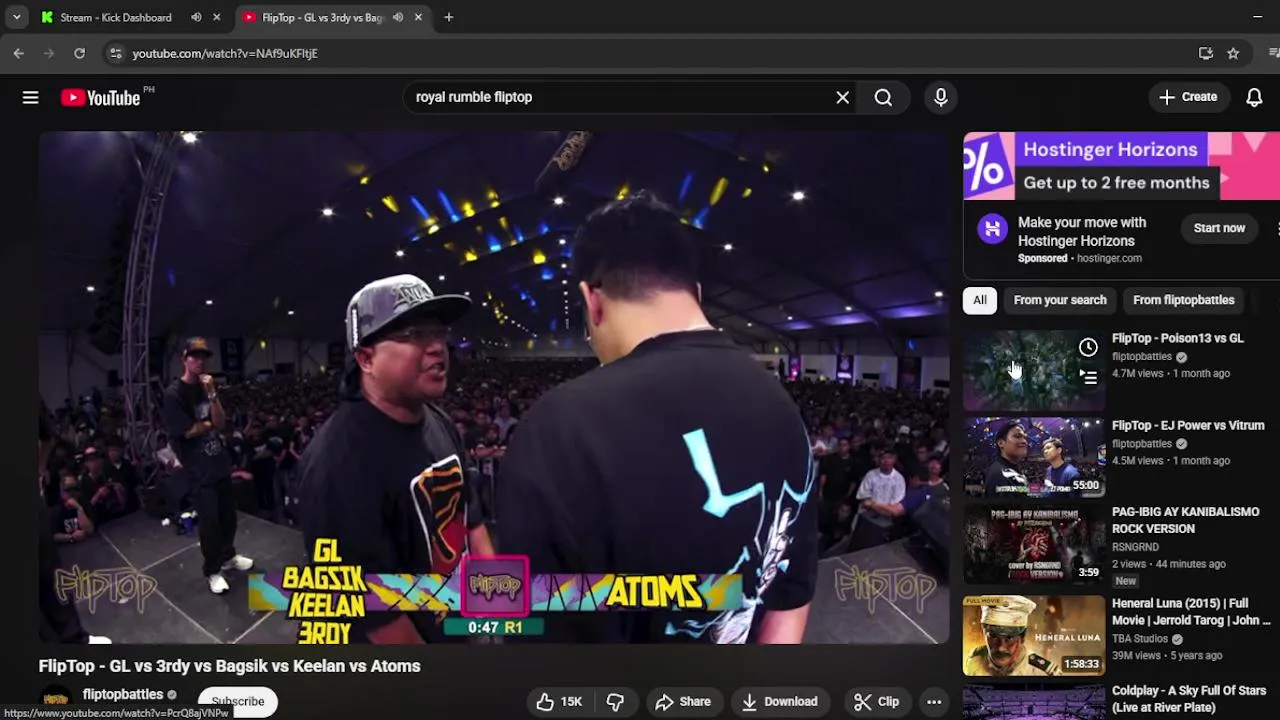
Task: Click Start now on Hostinger ad
Action: tap(1219, 228)
